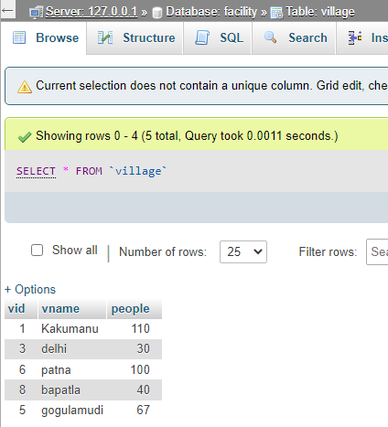Click the green success checkmark icon
The width and height of the screenshot is (388, 427).
(25, 137)
